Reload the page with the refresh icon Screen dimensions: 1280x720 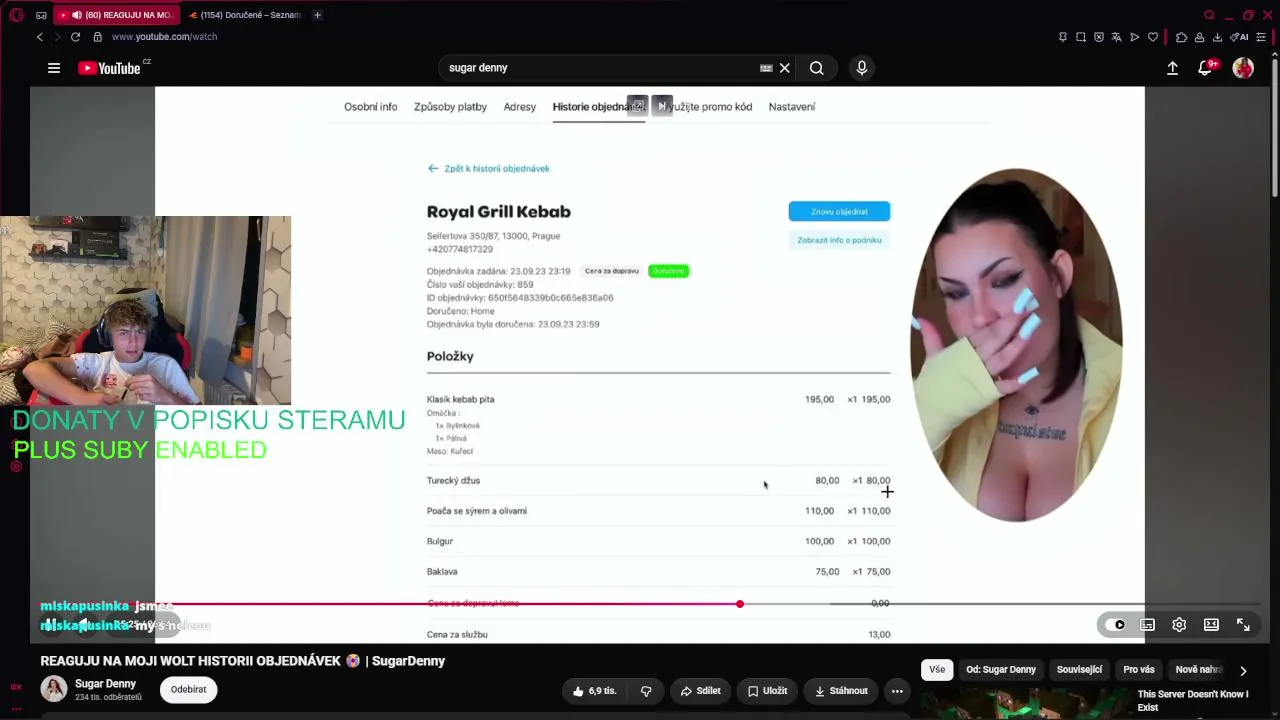[75, 37]
